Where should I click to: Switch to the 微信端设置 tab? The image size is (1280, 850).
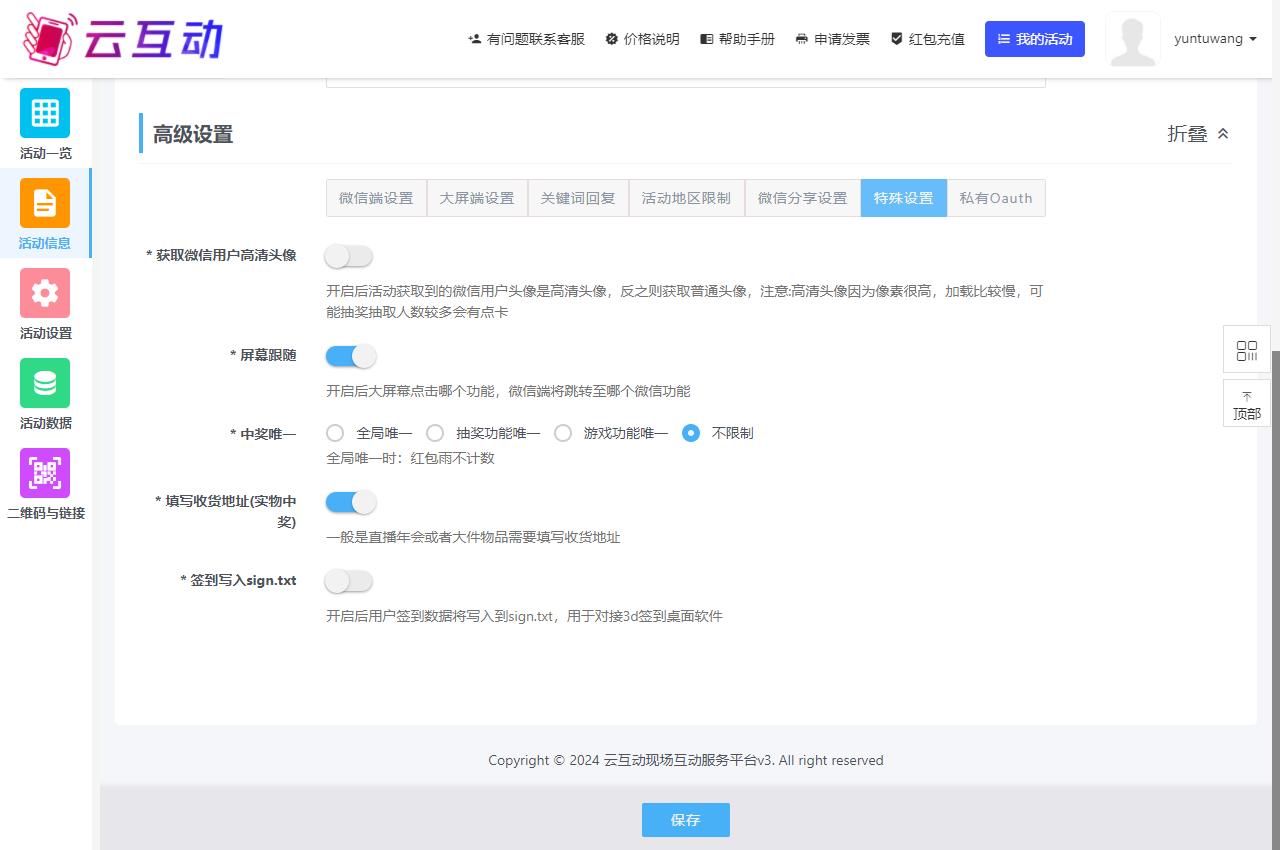(x=376, y=198)
